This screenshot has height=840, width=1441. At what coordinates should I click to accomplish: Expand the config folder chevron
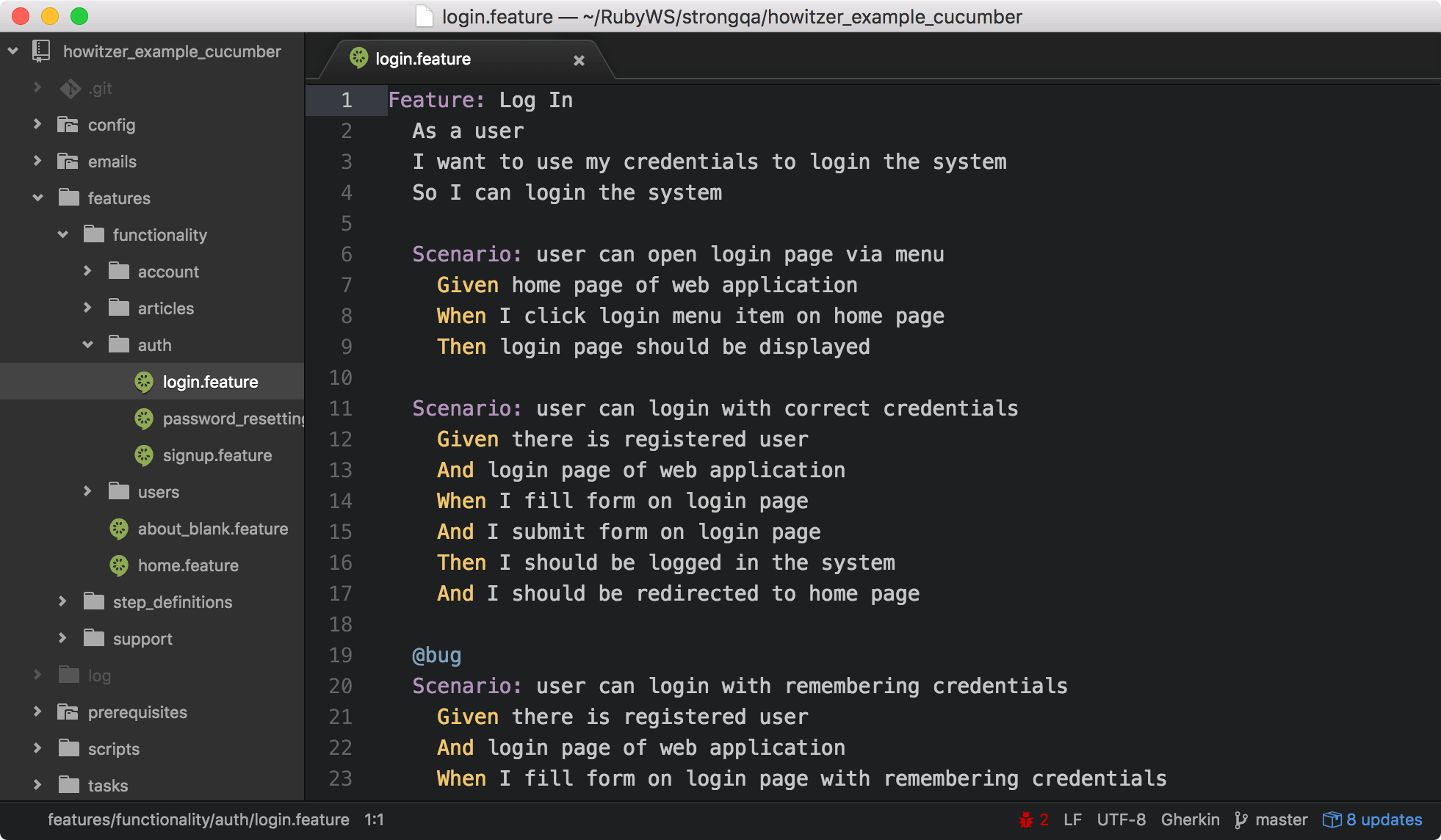[37, 125]
